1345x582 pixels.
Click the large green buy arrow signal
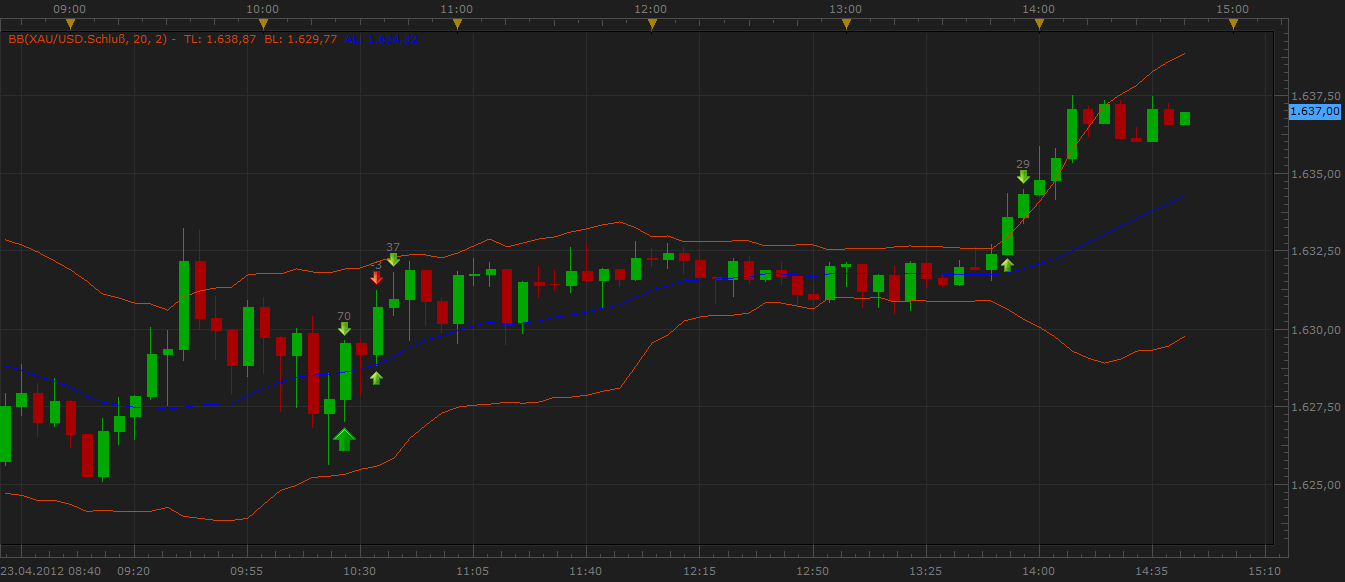pos(344,439)
